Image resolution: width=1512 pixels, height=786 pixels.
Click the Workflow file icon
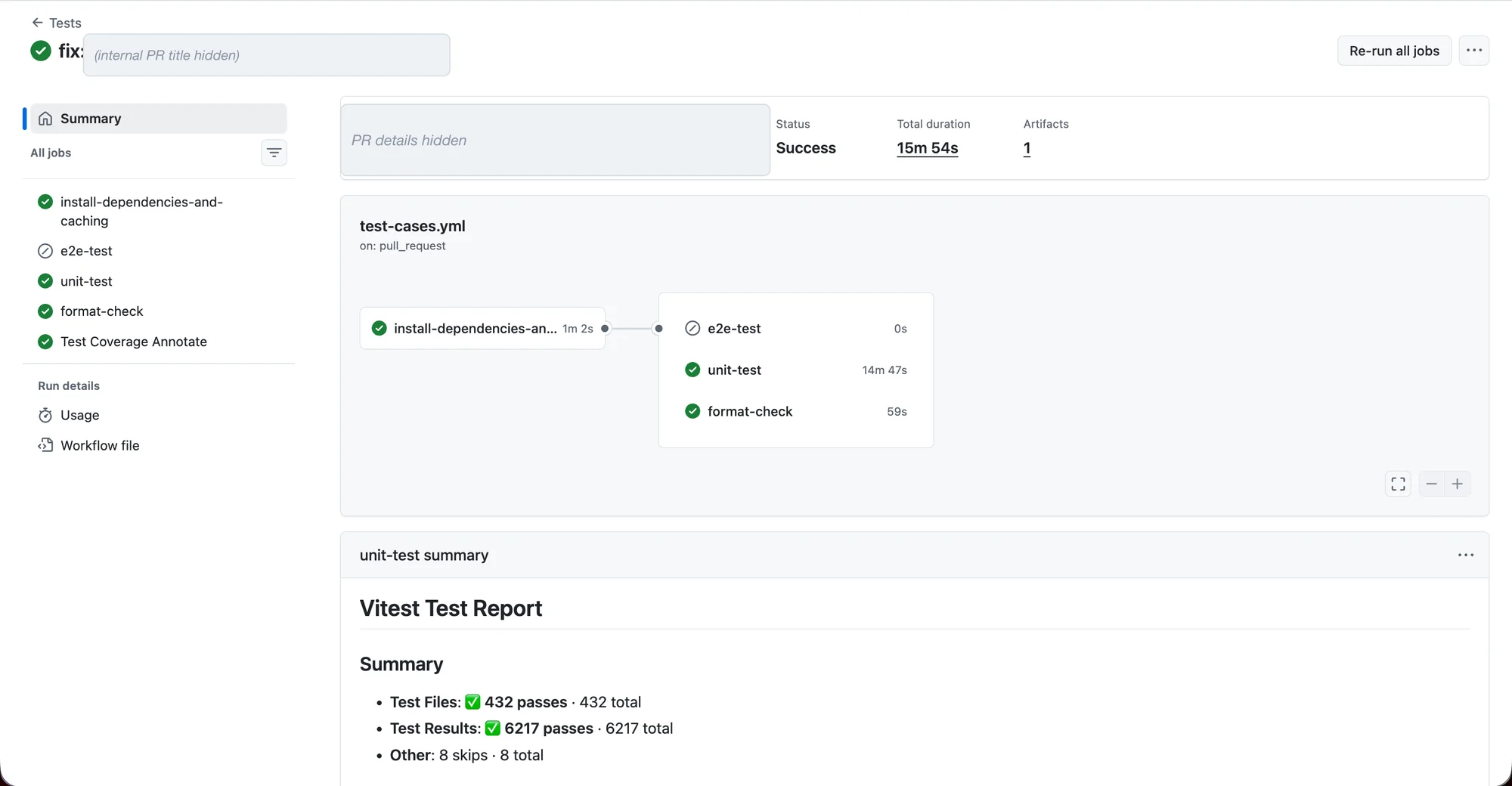45,445
